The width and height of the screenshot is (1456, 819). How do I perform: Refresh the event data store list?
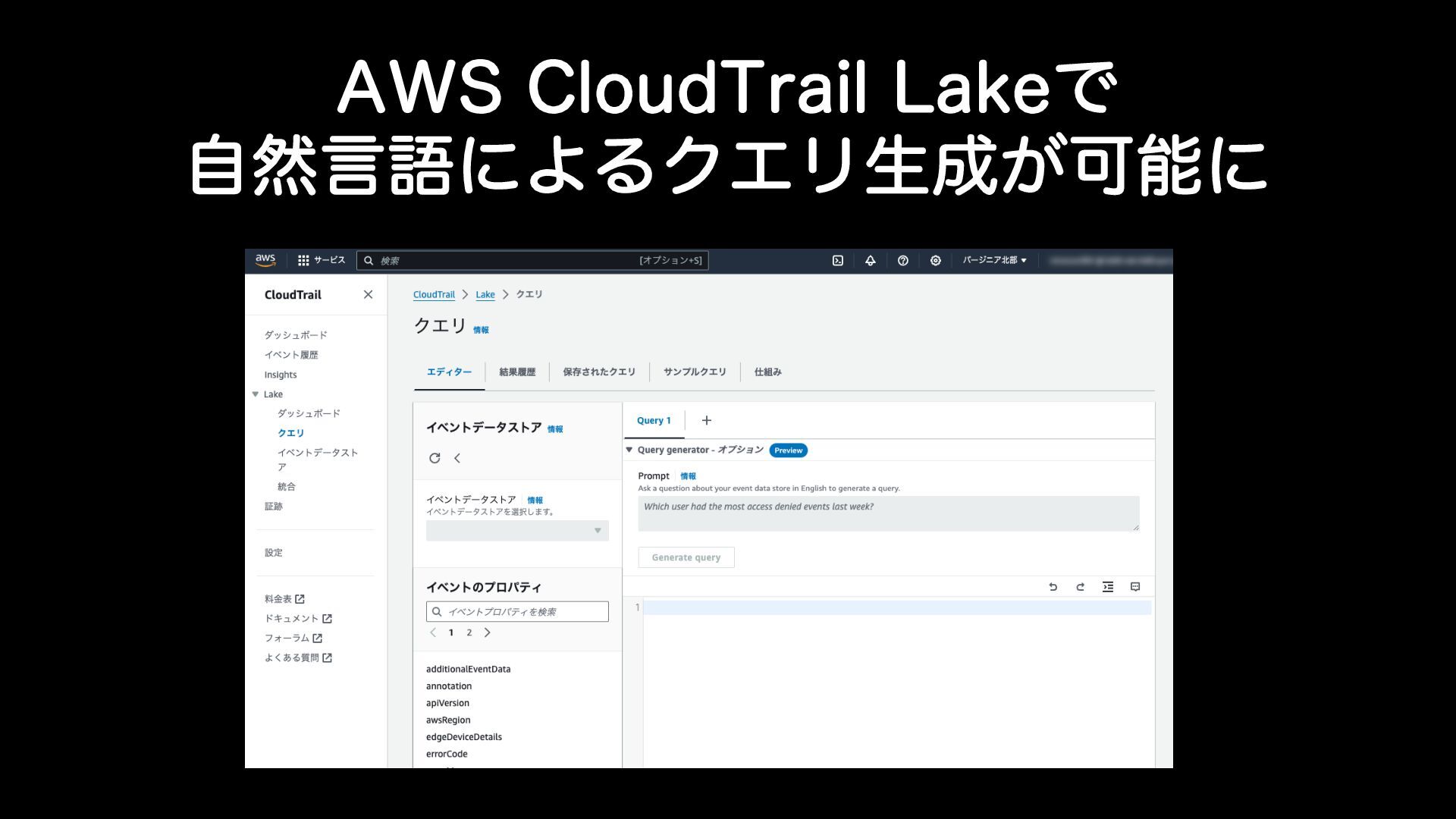click(435, 458)
